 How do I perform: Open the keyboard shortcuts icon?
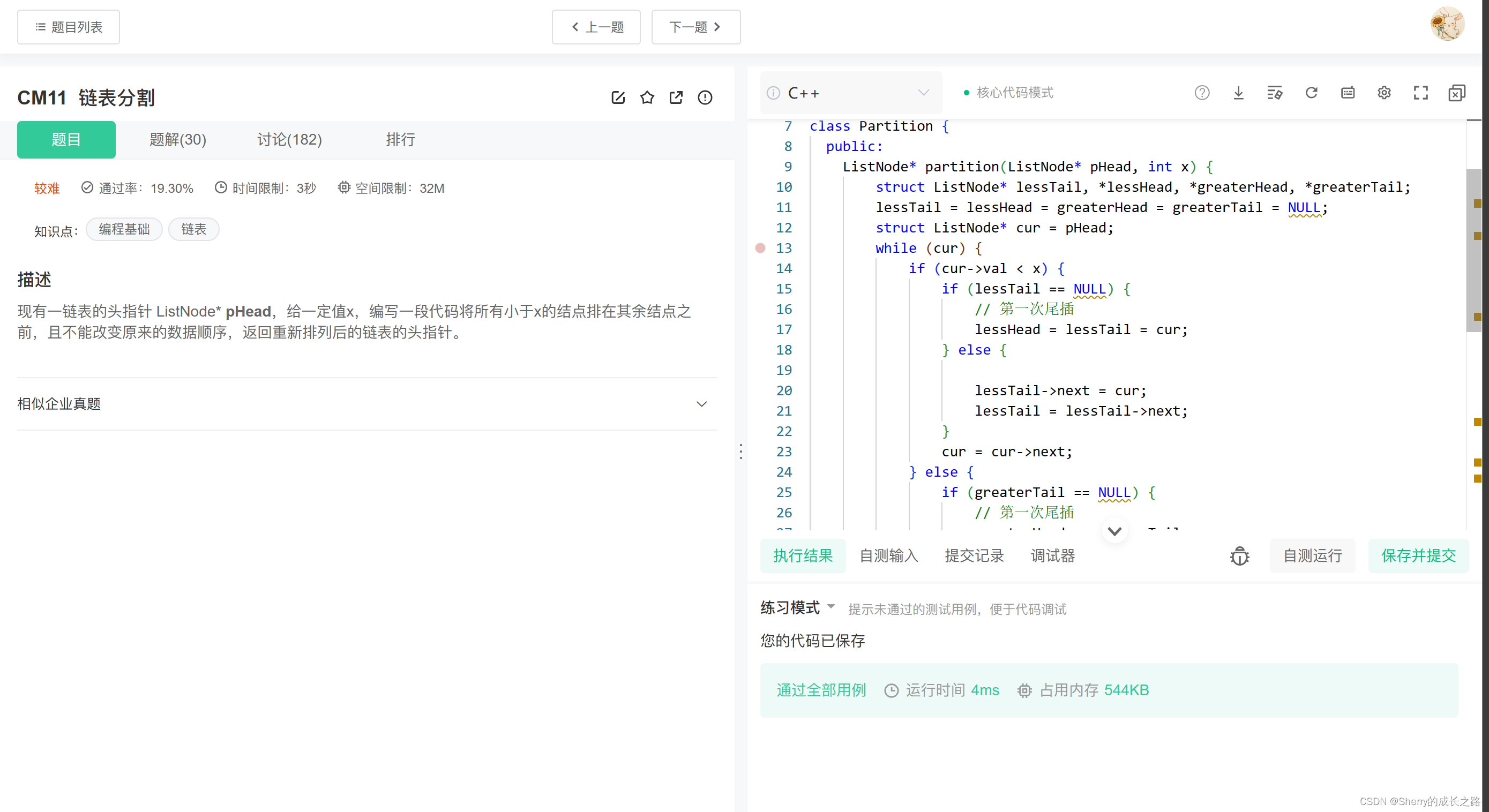[1348, 93]
